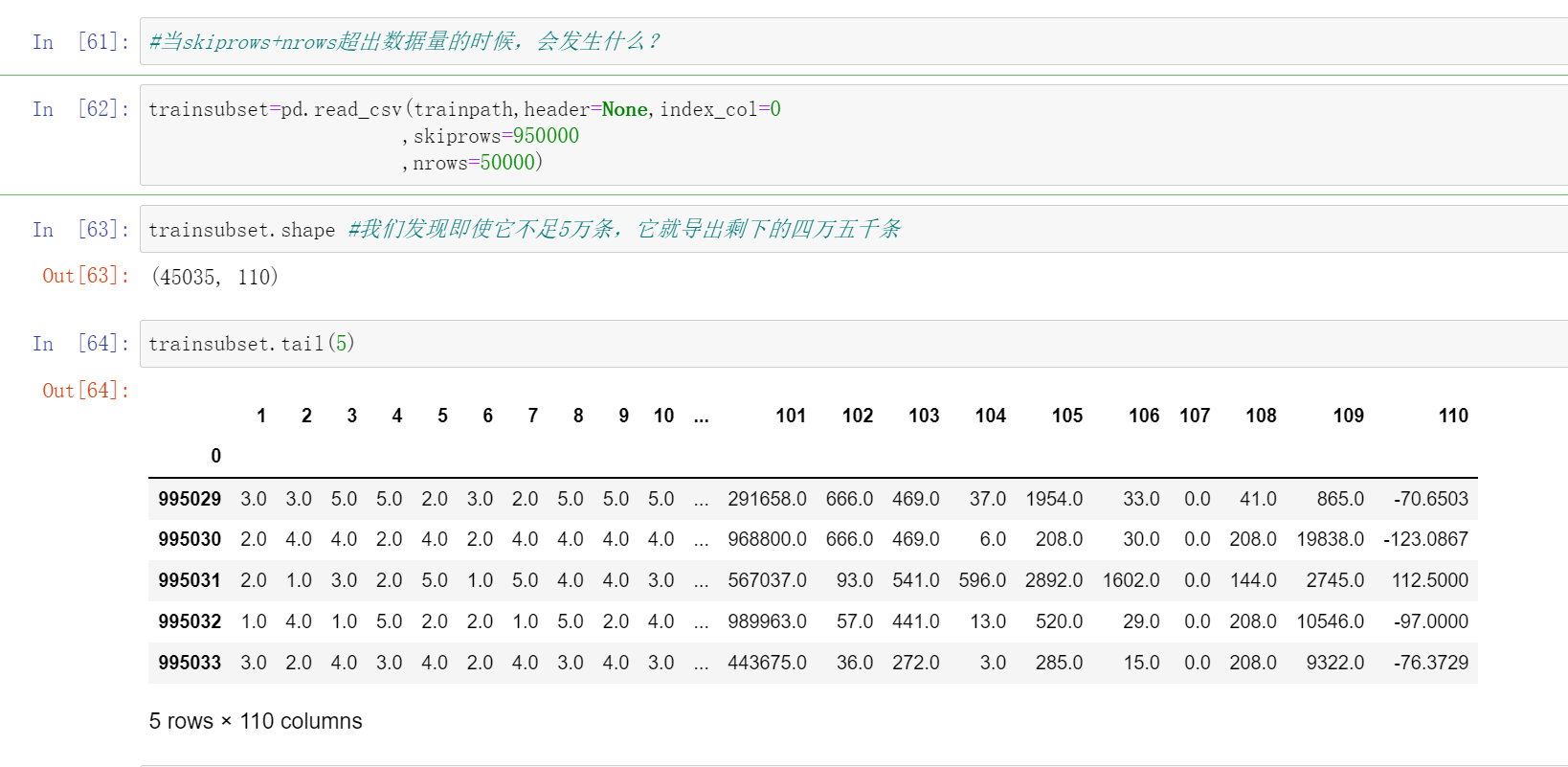
Task: Click cell value 1602.0
Action: [1131, 580]
